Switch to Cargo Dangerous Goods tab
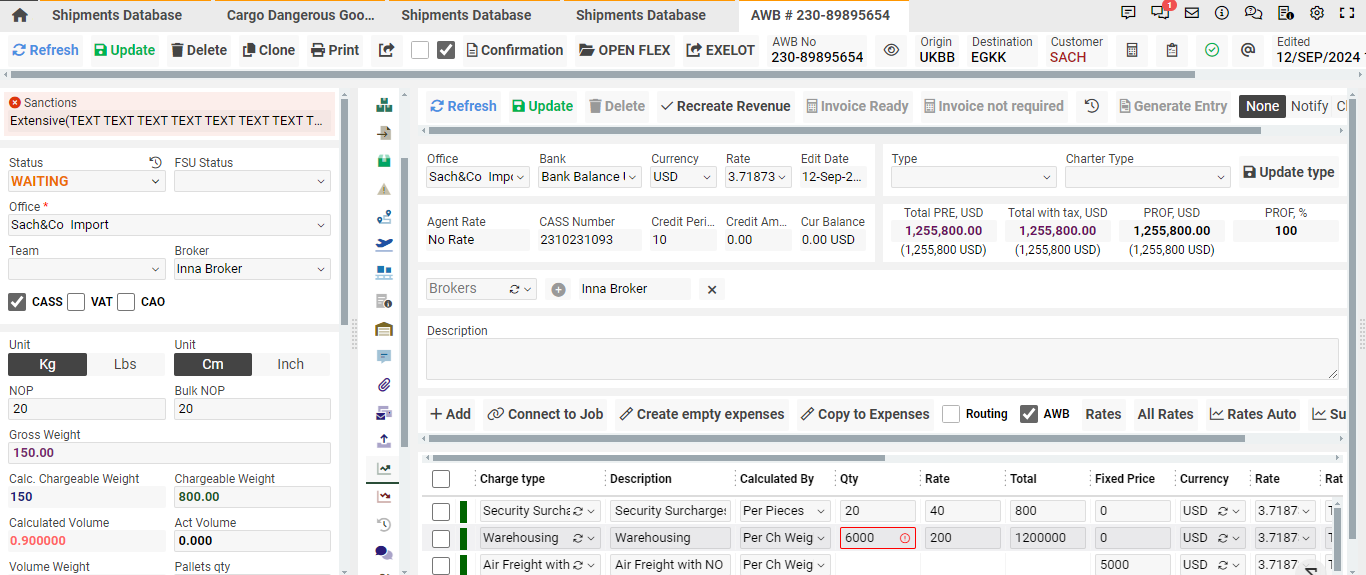The image size is (1366, 575). [300, 15]
